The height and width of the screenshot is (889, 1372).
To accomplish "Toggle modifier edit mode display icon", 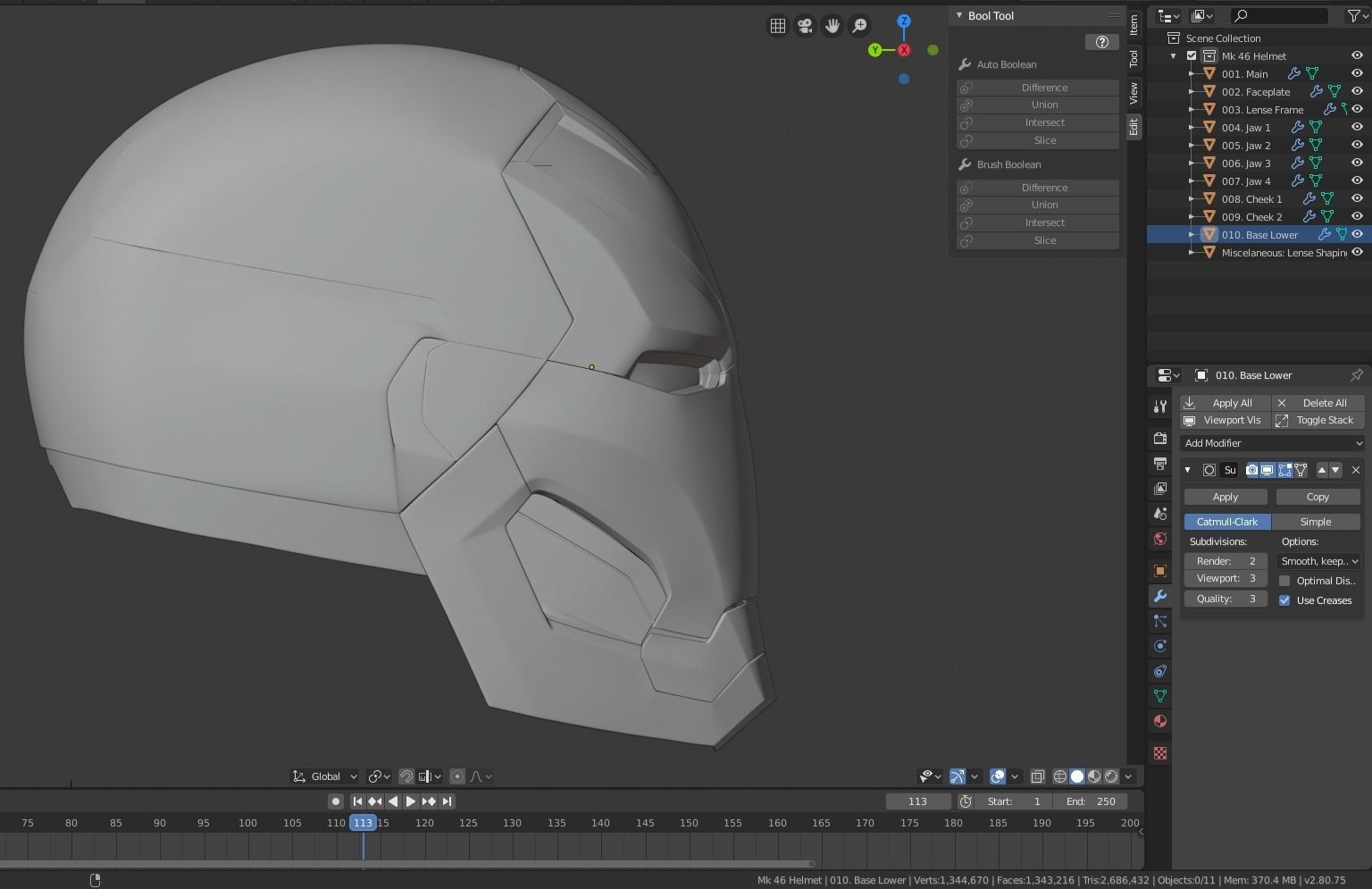I will [1285, 470].
